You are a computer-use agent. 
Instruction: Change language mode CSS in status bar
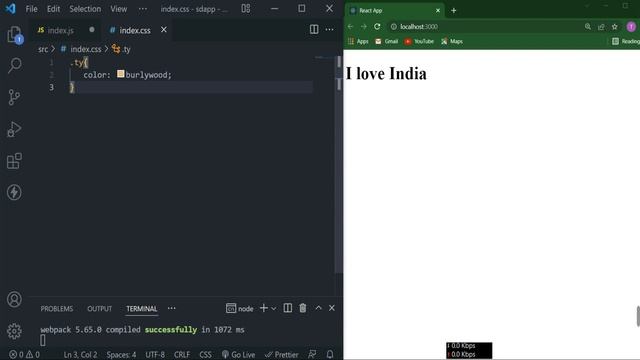pos(205,354)
